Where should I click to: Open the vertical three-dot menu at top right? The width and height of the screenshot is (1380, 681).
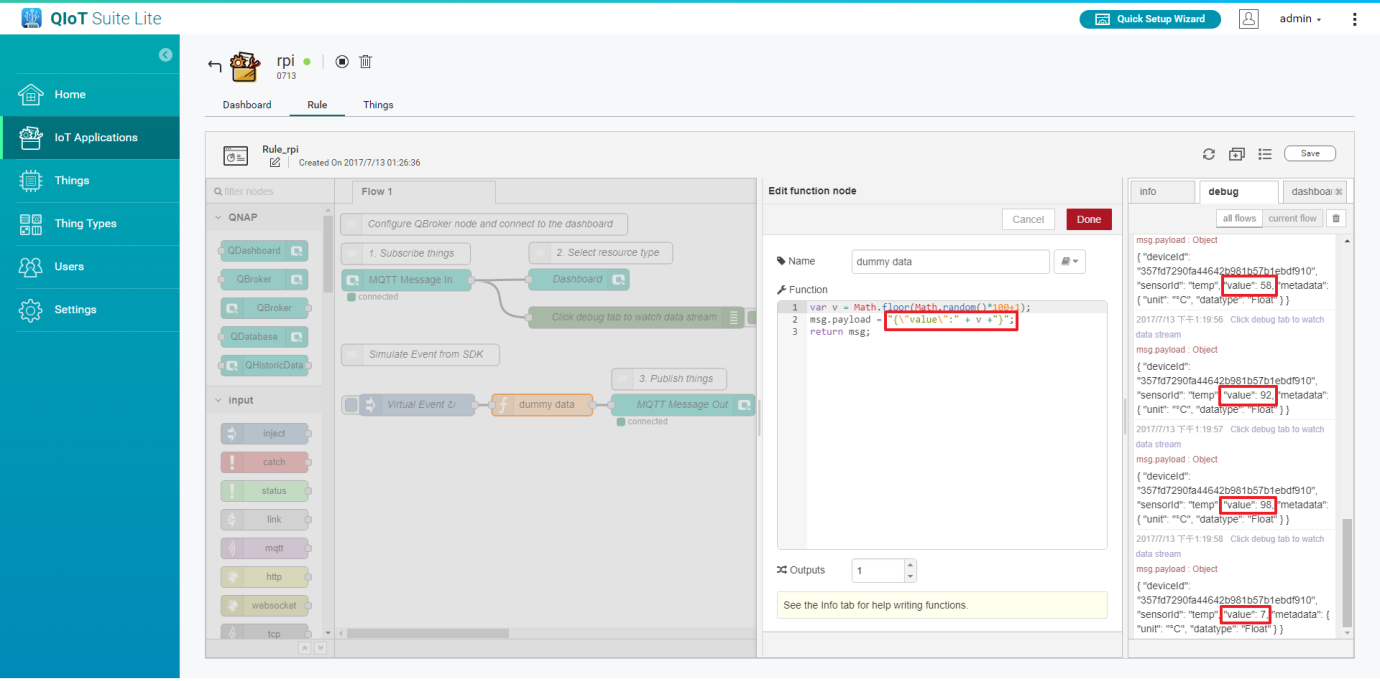pos(1355,19)
